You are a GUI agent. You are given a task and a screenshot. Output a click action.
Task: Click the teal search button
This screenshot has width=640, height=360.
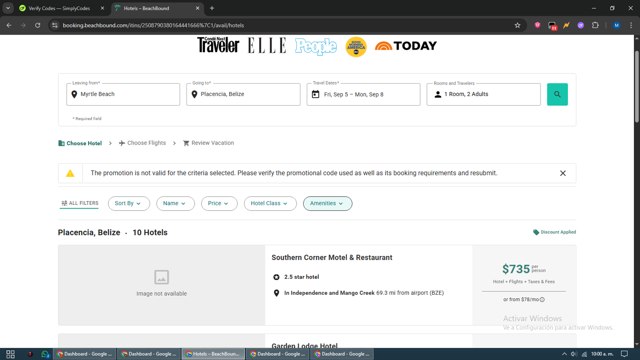click(x=557, y=94)
